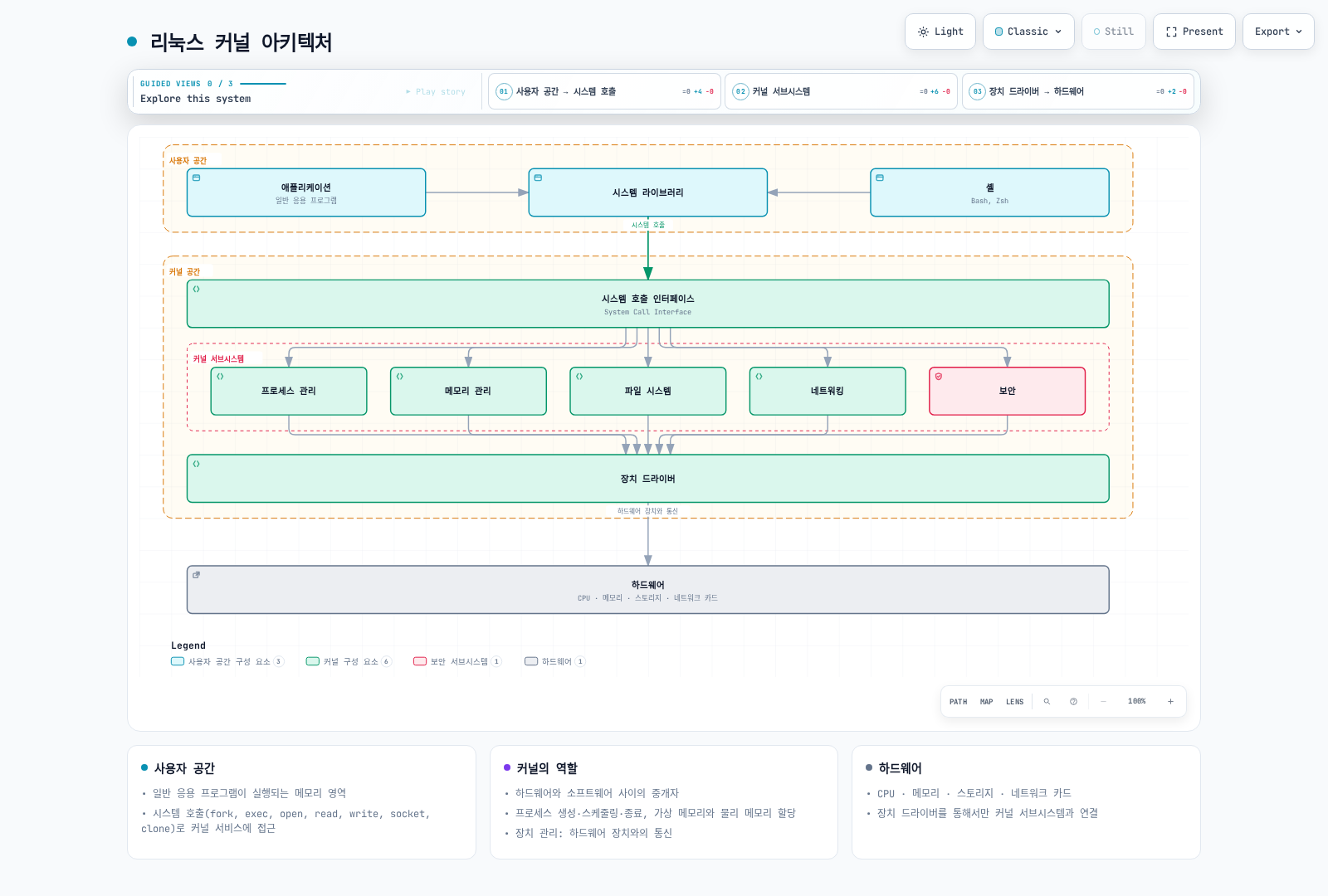Click the 커널의 역할 card heading
Image resolution: width=1328 pixels, height=896 pixels.
(x=547, y=768)
